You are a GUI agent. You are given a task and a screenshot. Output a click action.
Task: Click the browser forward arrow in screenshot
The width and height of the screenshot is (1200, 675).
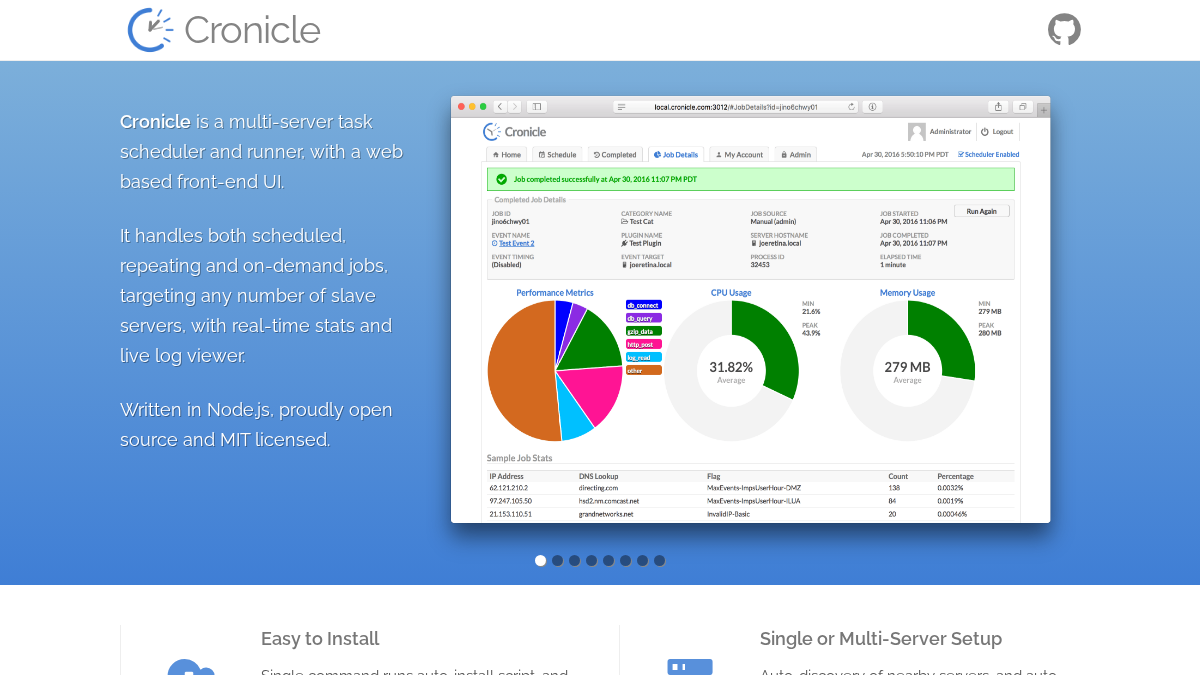point(515,106)
